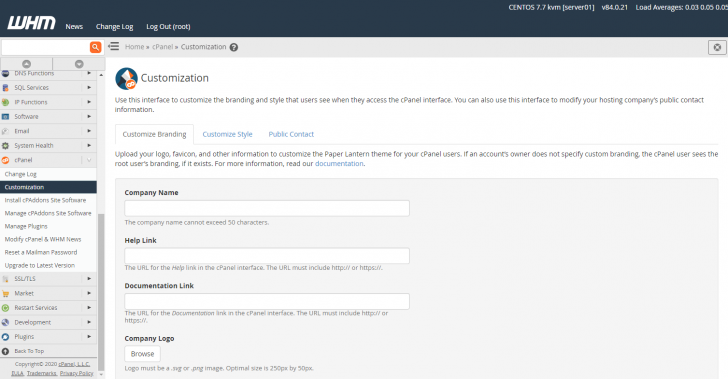
Task: Click the sidebar vertical scrollbar
Action: click(x=101, y=292)
